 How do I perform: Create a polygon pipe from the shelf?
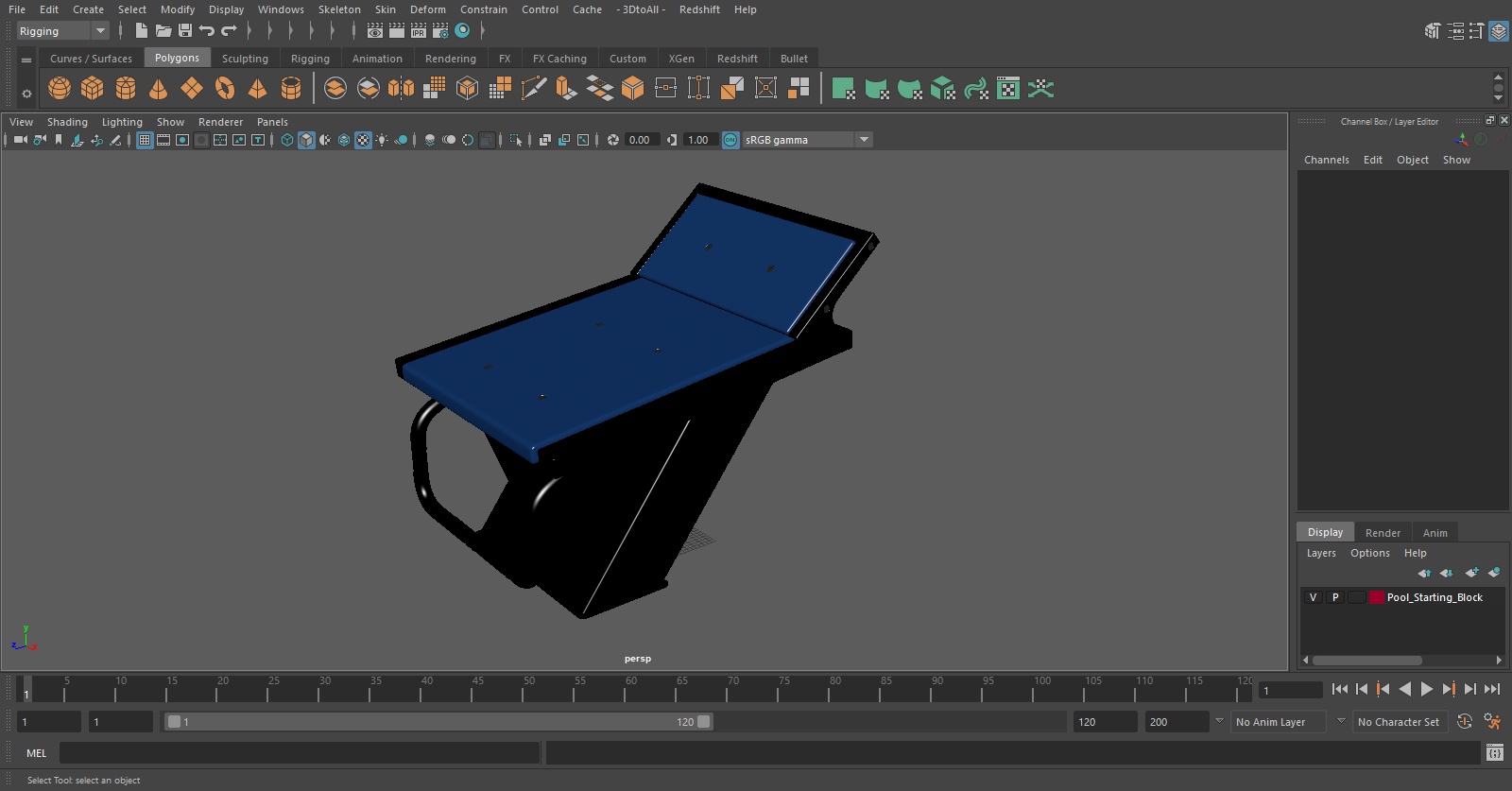(x=291, y=89)
